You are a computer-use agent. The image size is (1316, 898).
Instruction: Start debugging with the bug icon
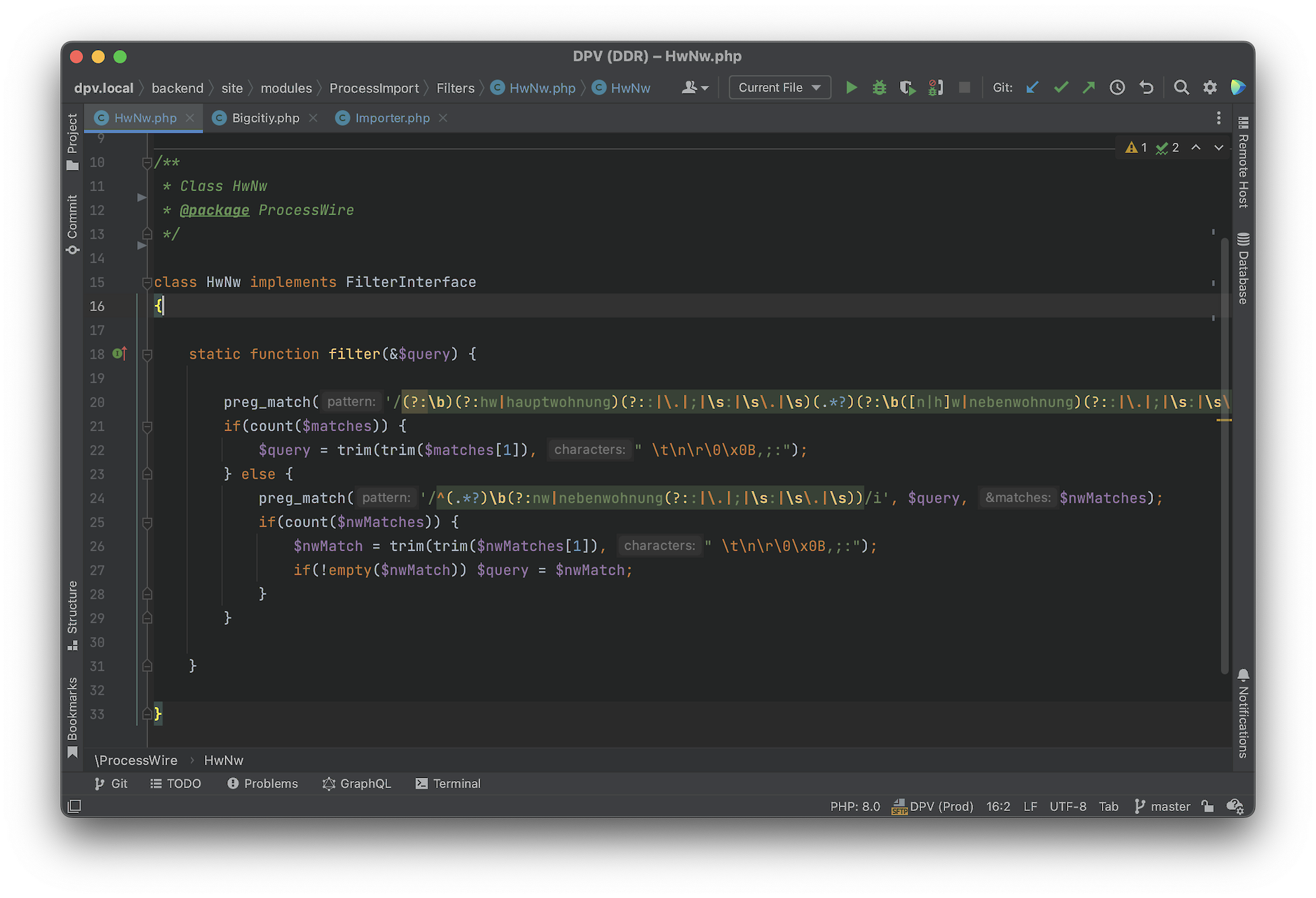[880, 88]
